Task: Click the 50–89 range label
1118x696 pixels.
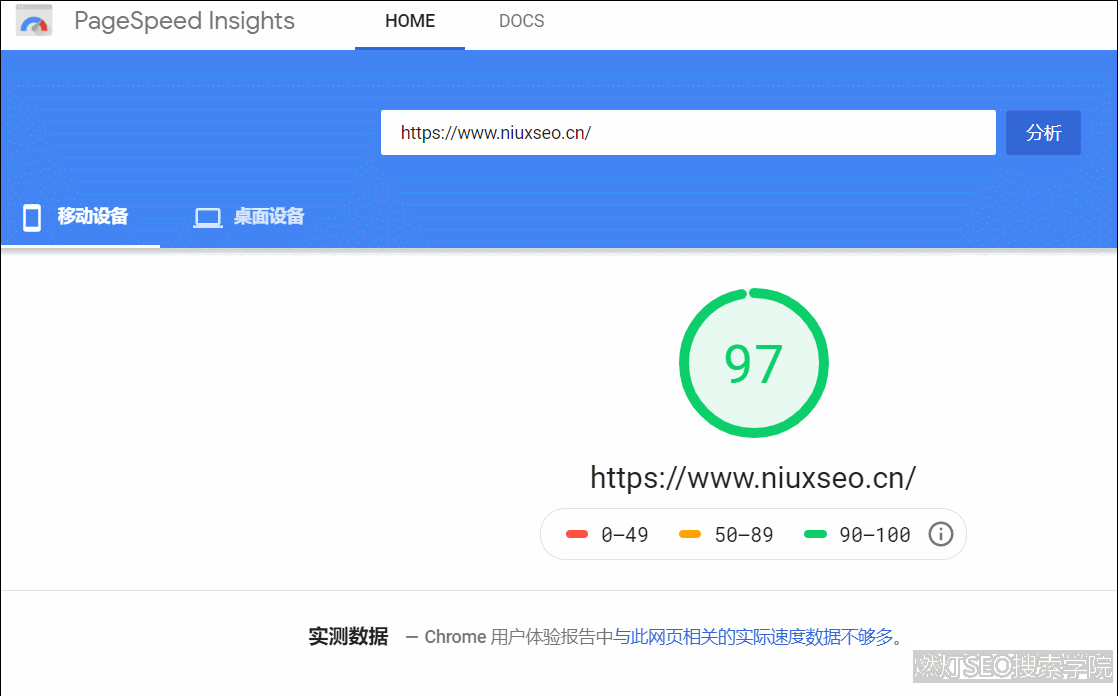Action: click(x=744, y=535)
